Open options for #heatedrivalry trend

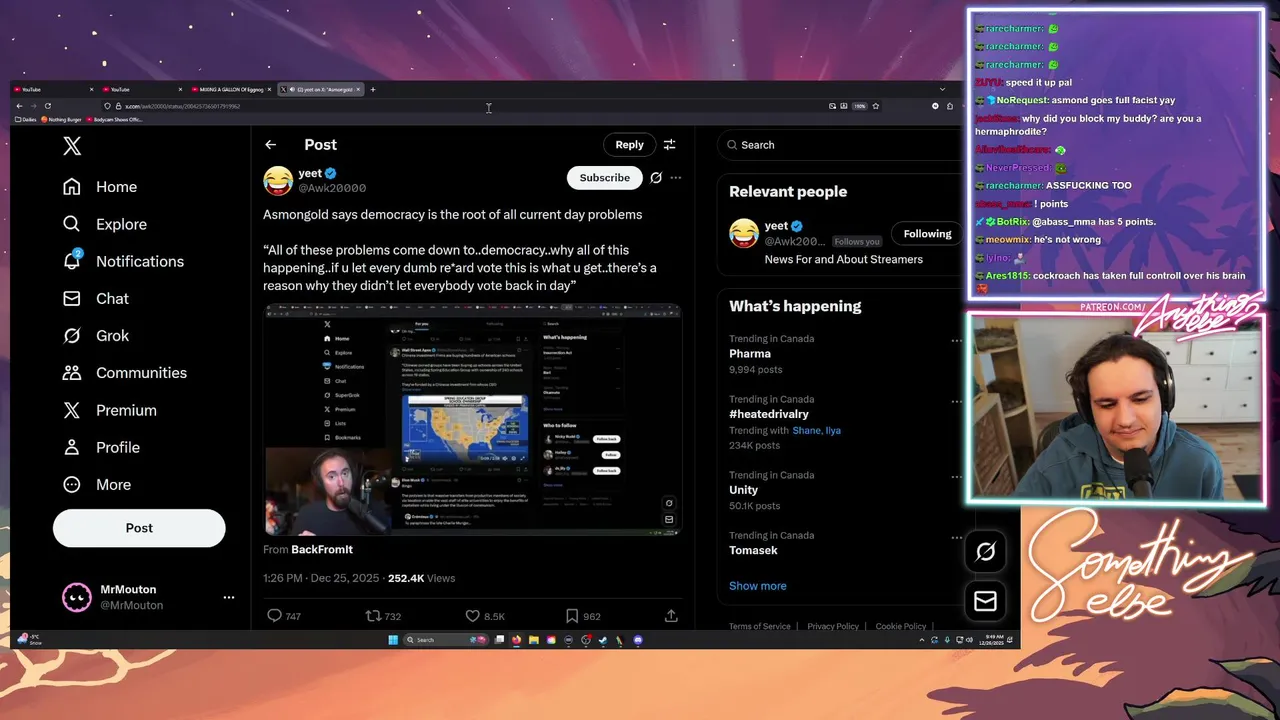coord(956,401)
